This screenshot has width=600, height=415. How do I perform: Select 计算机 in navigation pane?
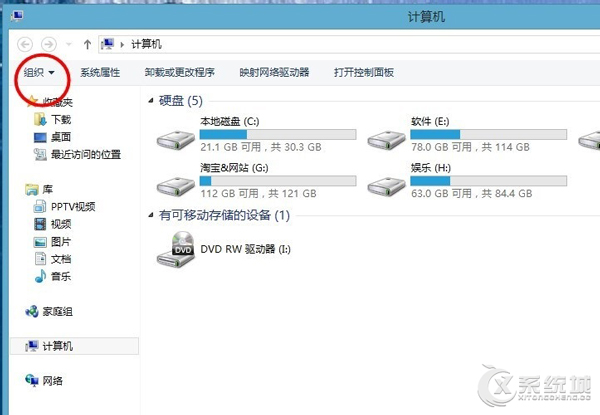(x=74, y=346)
